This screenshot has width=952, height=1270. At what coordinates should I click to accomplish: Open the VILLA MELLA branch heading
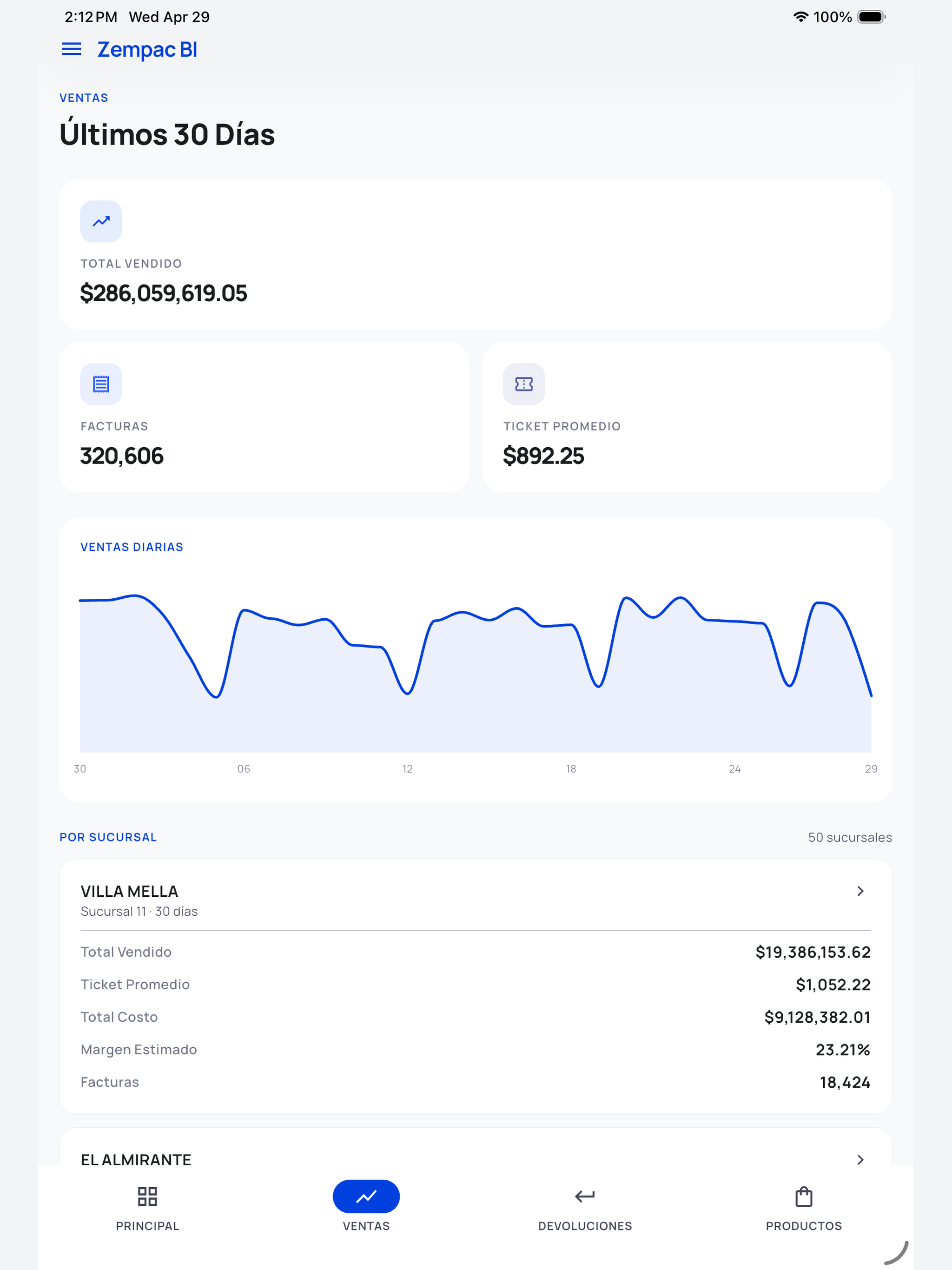tap(129, 892)
